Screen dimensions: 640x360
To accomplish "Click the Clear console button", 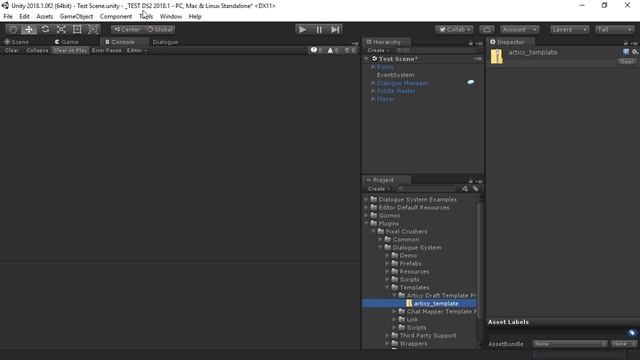I will tap(11, 50).
